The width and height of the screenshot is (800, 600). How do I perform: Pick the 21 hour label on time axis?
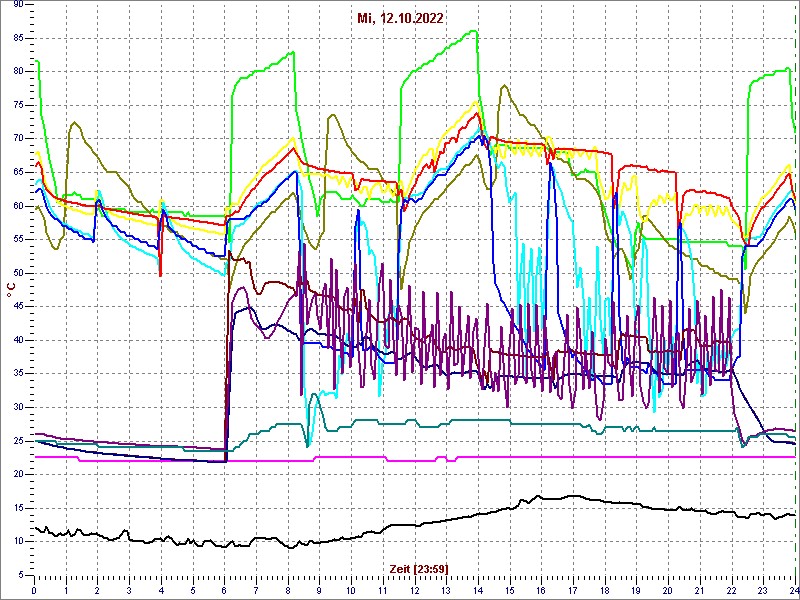[699, 591]
